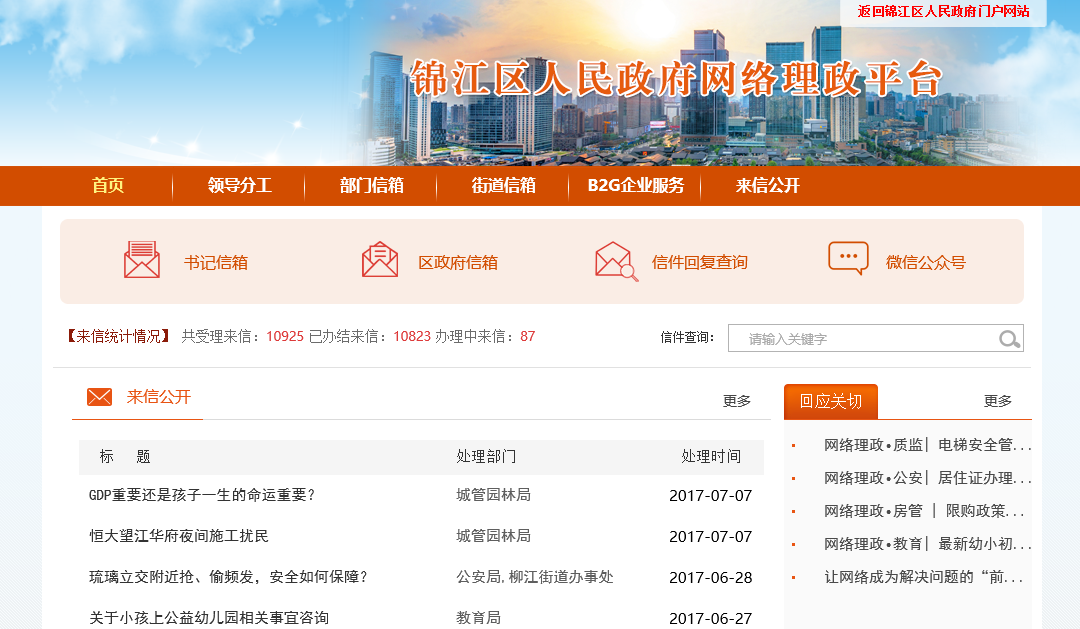Open letter GDP重要还是孩子一生的命运重要?

point(202,495)
